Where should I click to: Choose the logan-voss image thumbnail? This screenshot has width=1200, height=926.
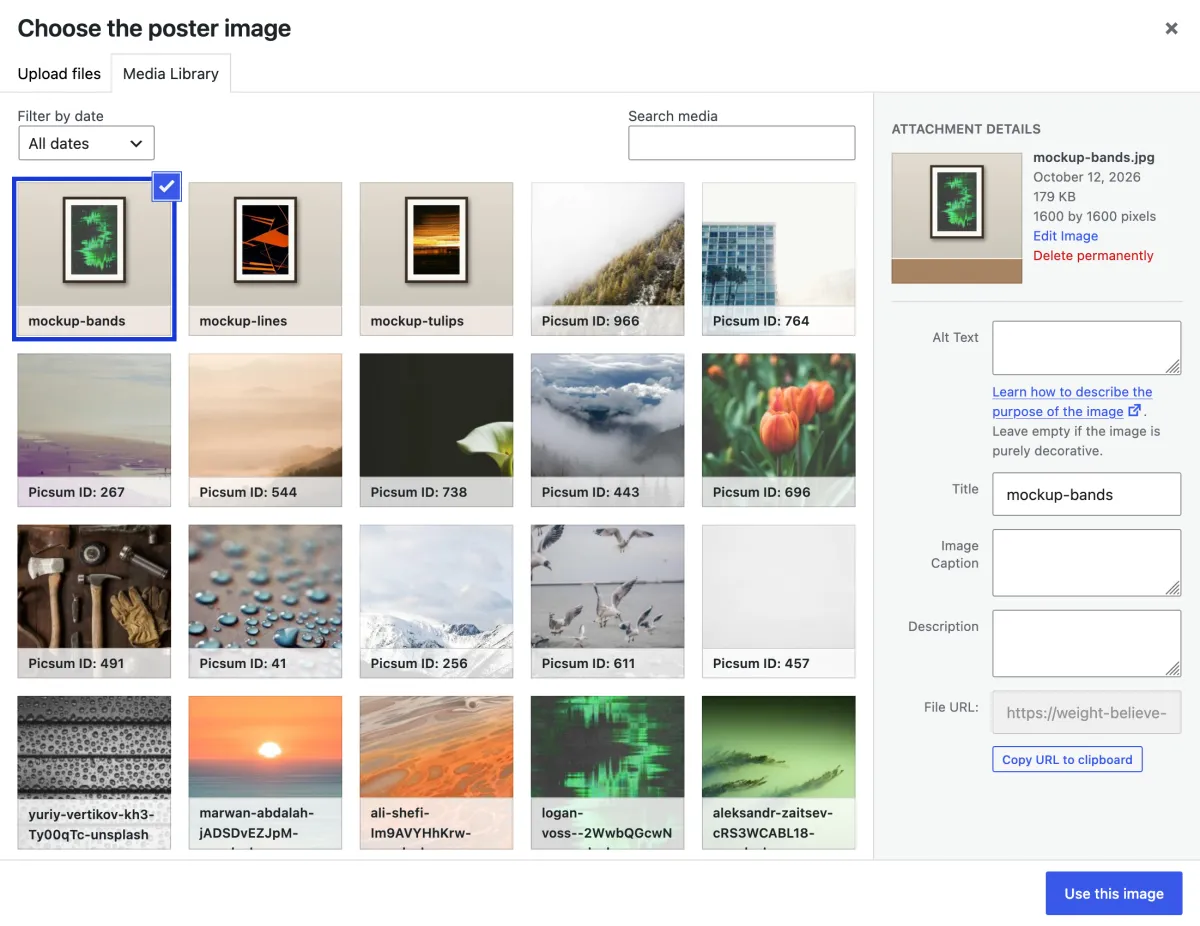[607, 772]
